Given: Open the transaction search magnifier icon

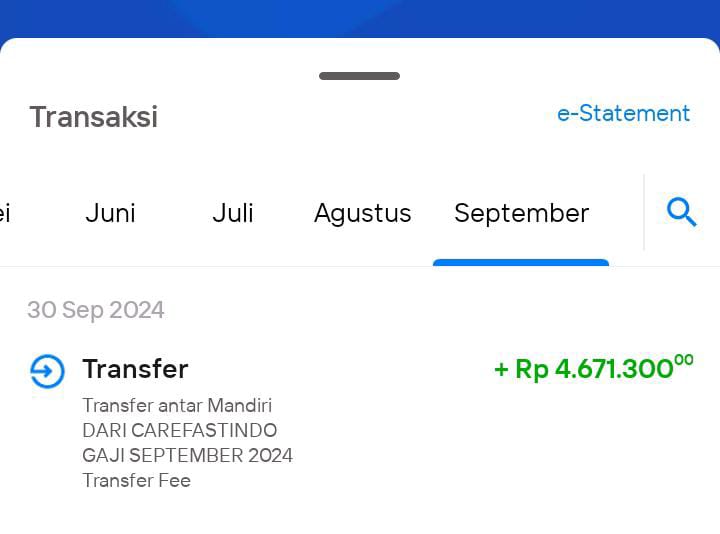Looking at the screenshot, I should click(681, 212).
